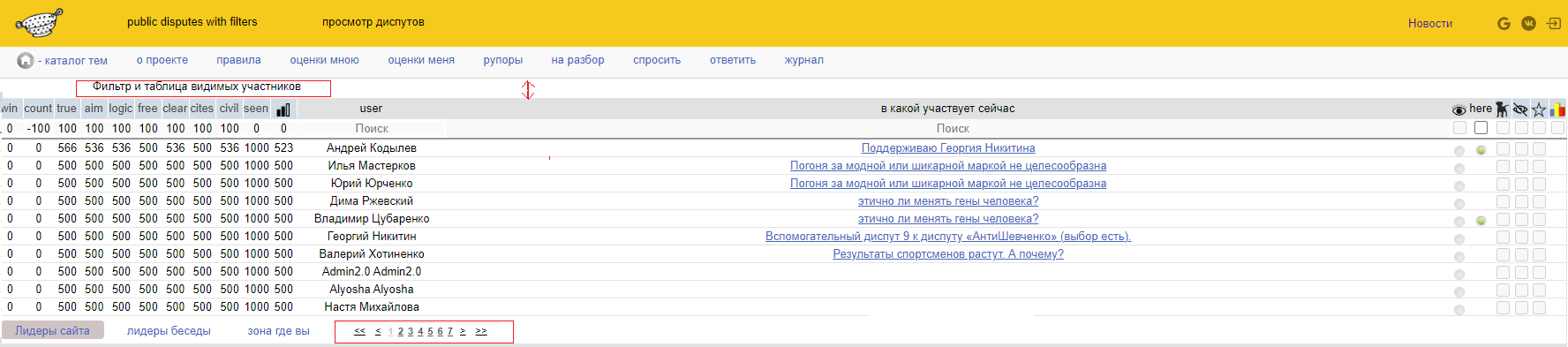Sort by the 'seen' column header
1568x347 pixels.
tap(256, 109)
